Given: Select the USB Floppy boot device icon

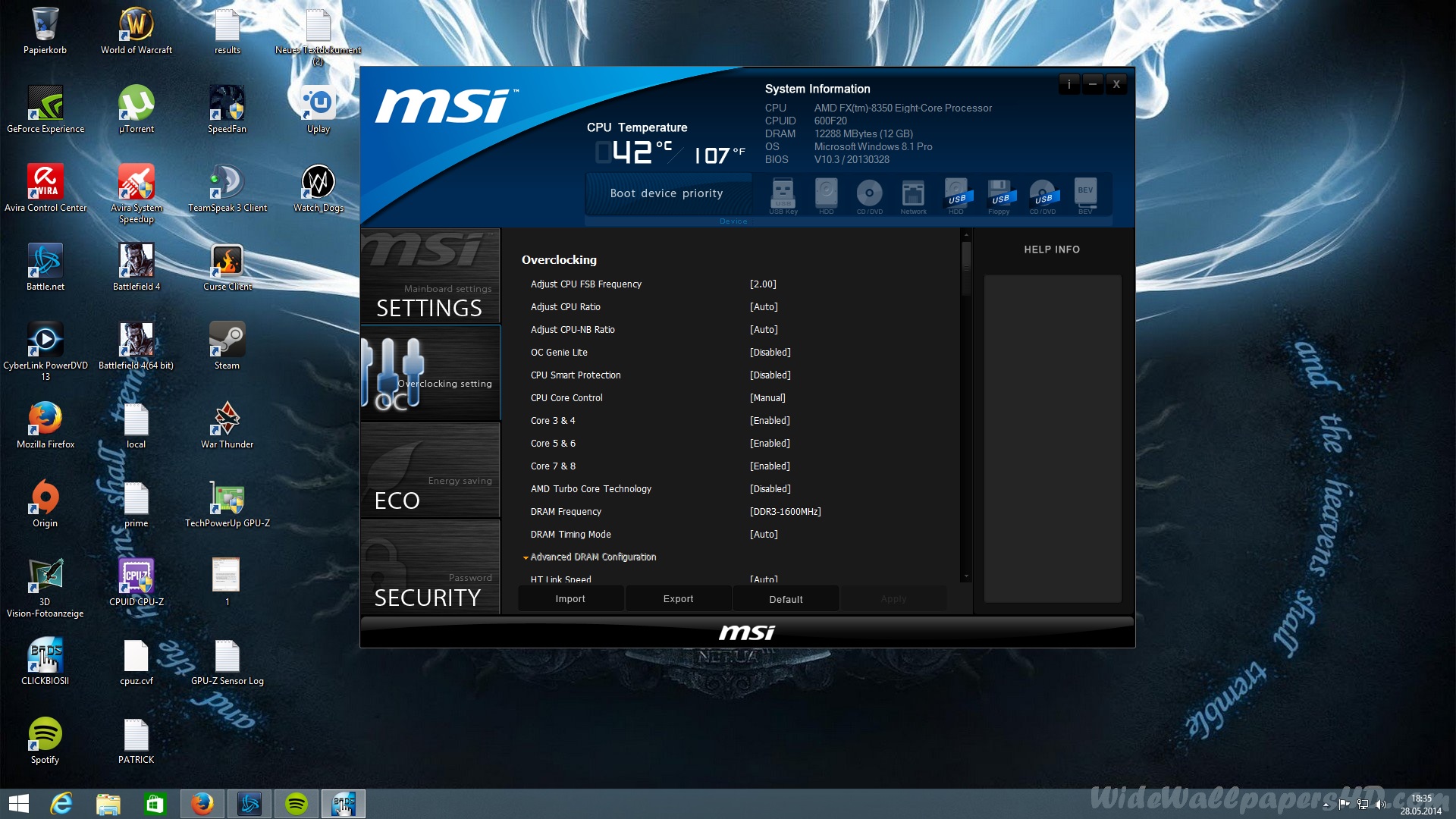Looking at the screenshot, I should (x=999, y=194).
